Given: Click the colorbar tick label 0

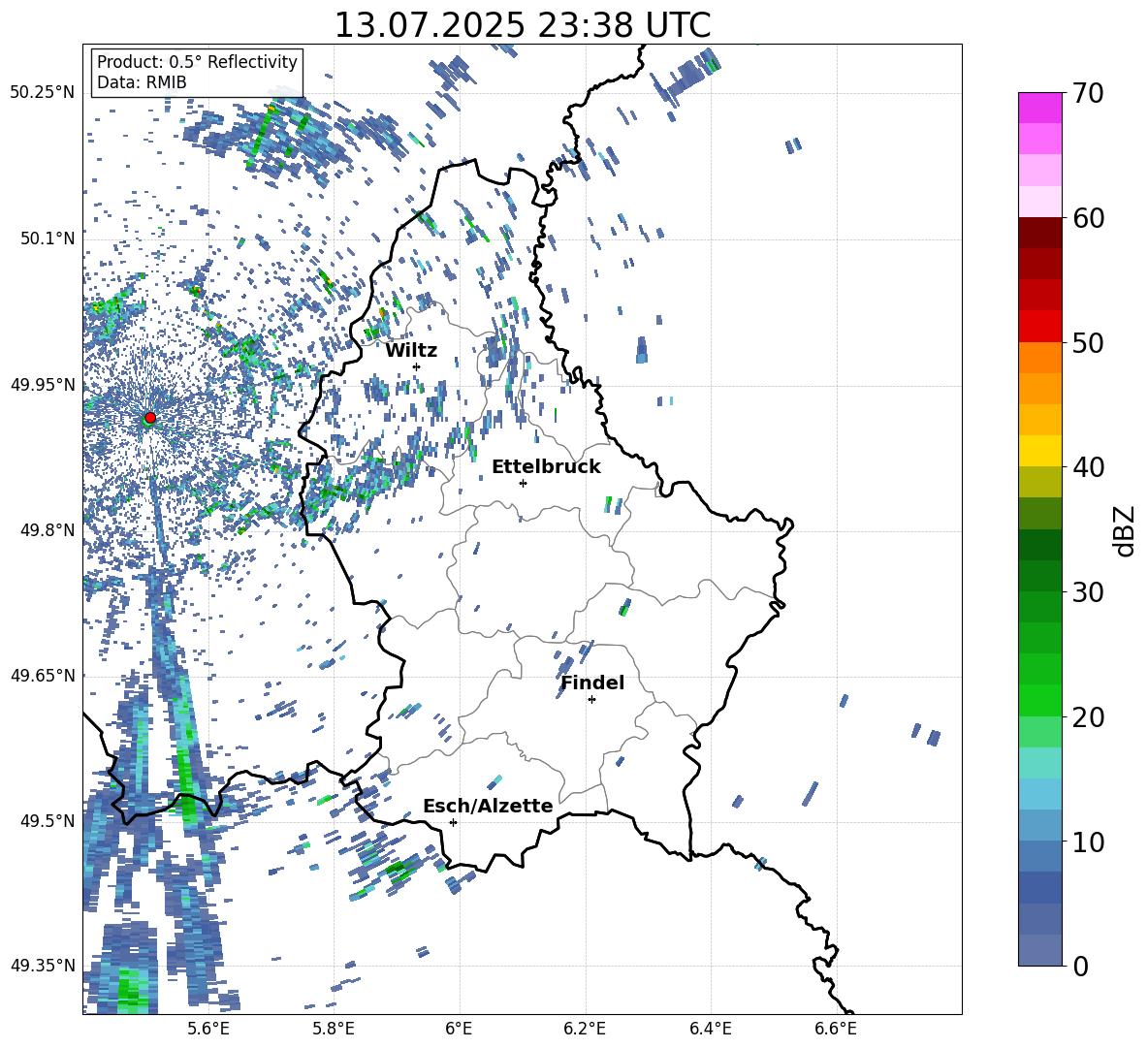Looking at the screenshot, I should 1081,966.
